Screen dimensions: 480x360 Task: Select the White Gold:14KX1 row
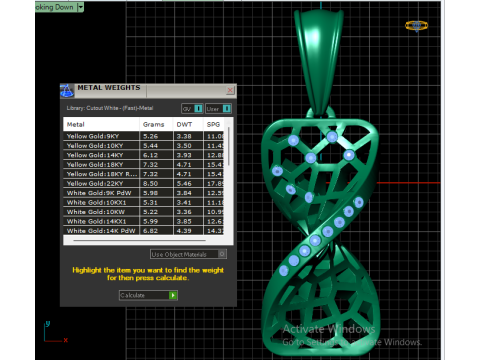[x=143, y=221]
